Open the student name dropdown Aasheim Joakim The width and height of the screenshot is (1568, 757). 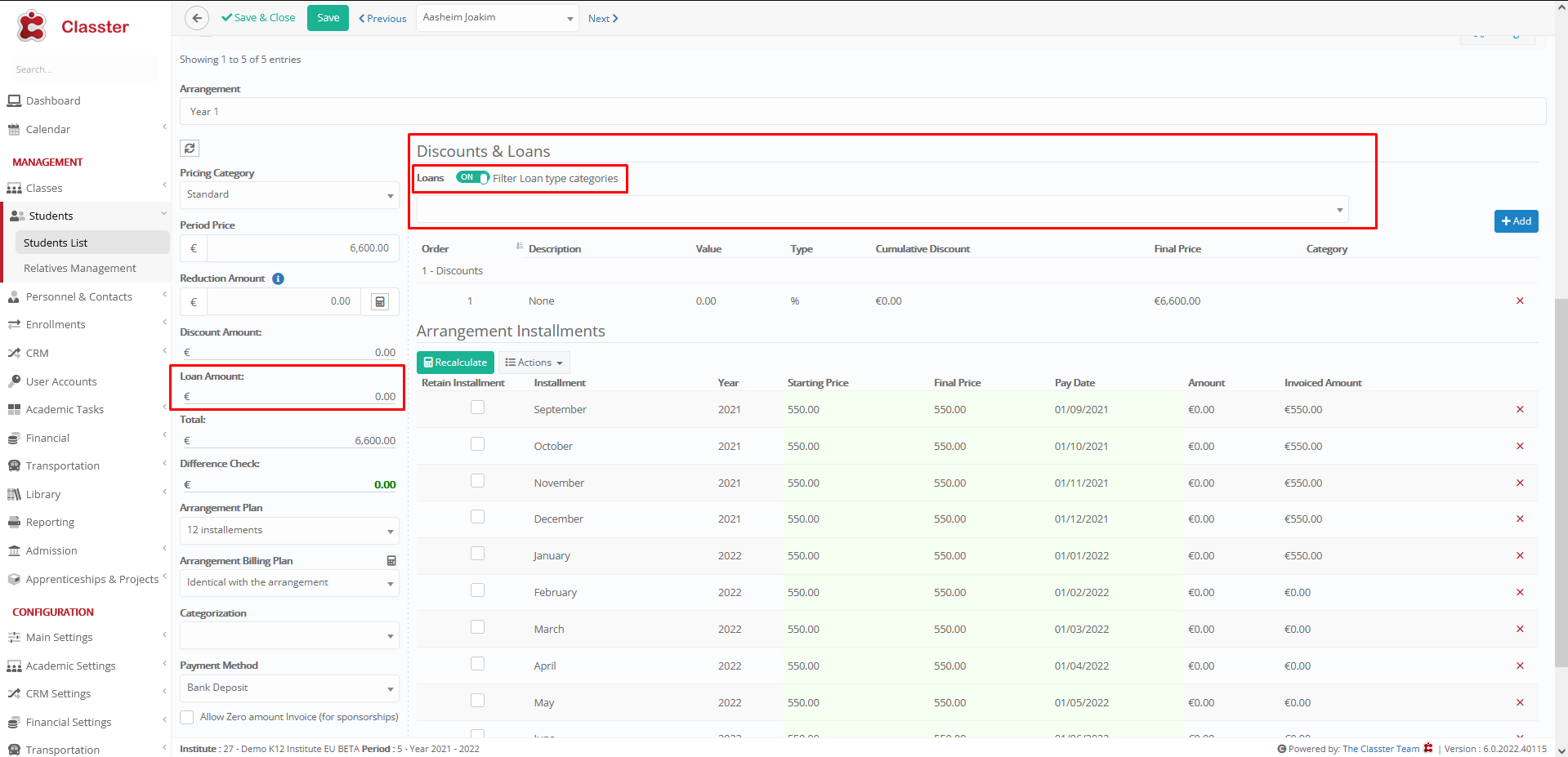click(x=498, y=18)
